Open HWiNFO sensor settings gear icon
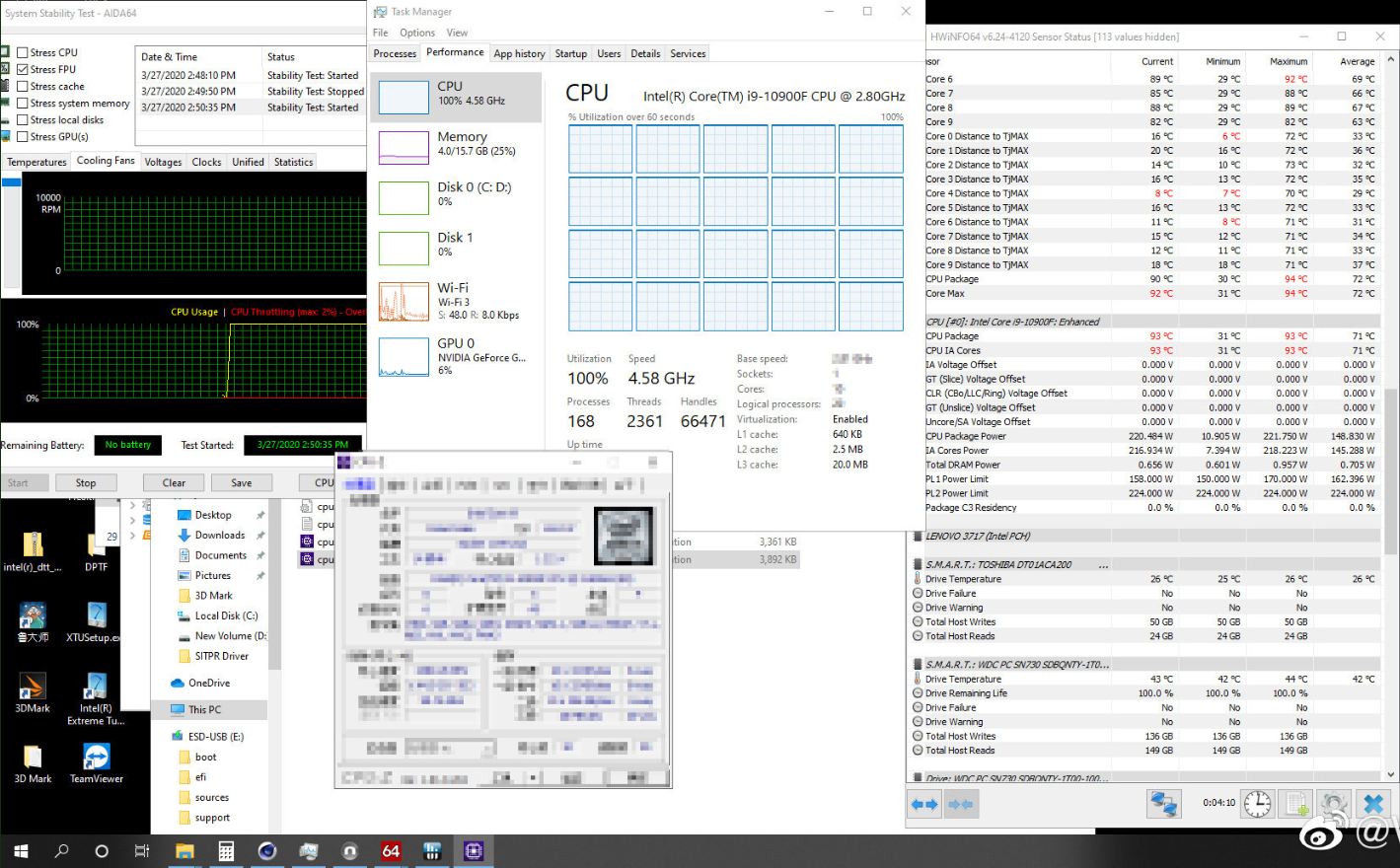 (x=1333, y=804)
